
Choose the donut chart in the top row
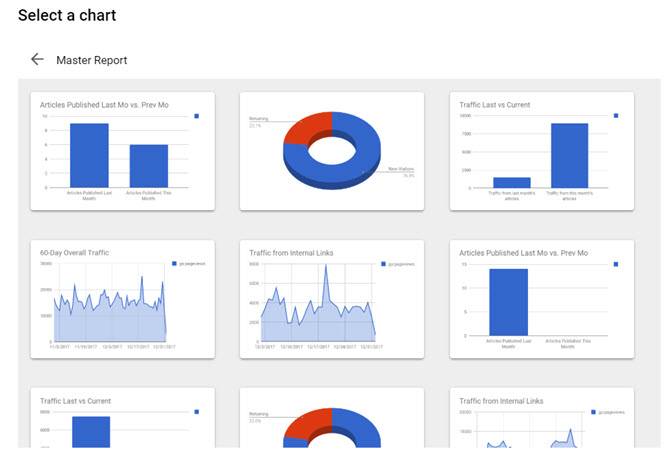click(x=332, y=151)
